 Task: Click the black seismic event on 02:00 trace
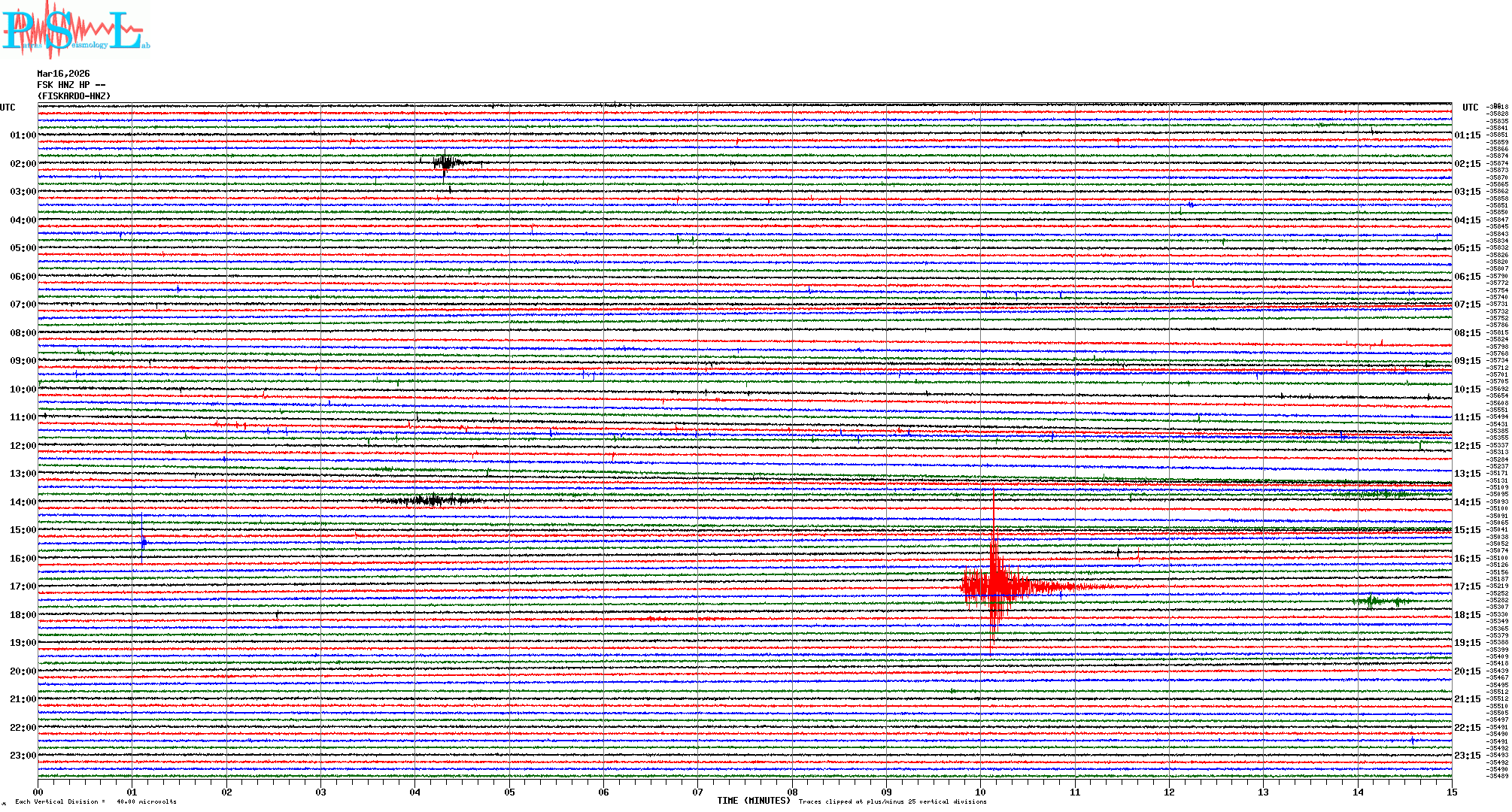tap(446, 162)
